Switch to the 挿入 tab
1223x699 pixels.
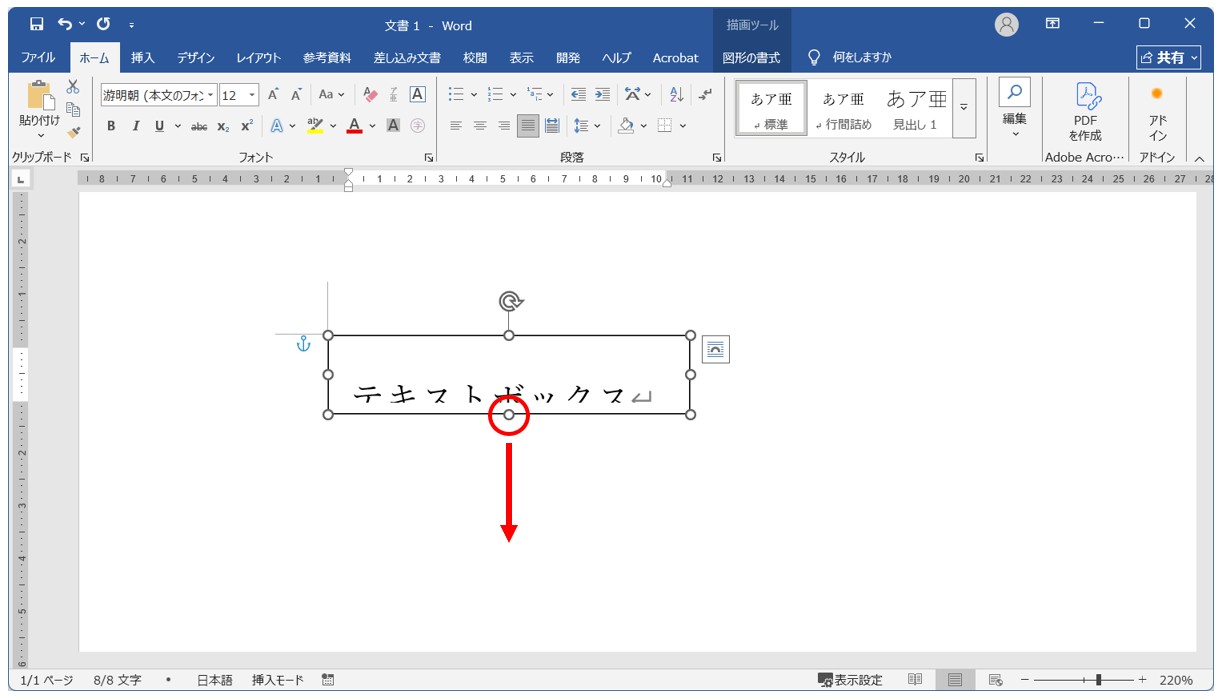point(143,58)
